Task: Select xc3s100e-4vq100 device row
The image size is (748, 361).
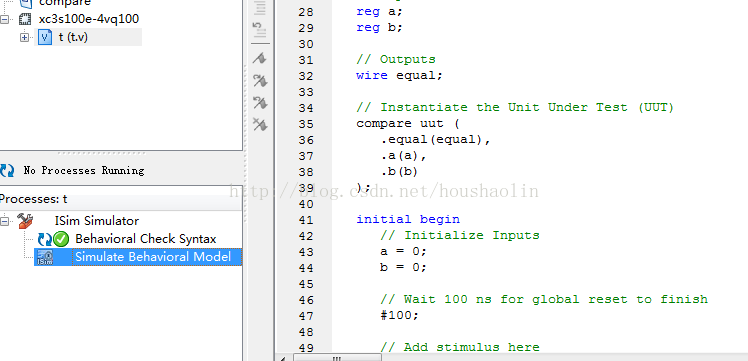Action: click(x=89, y=19)
